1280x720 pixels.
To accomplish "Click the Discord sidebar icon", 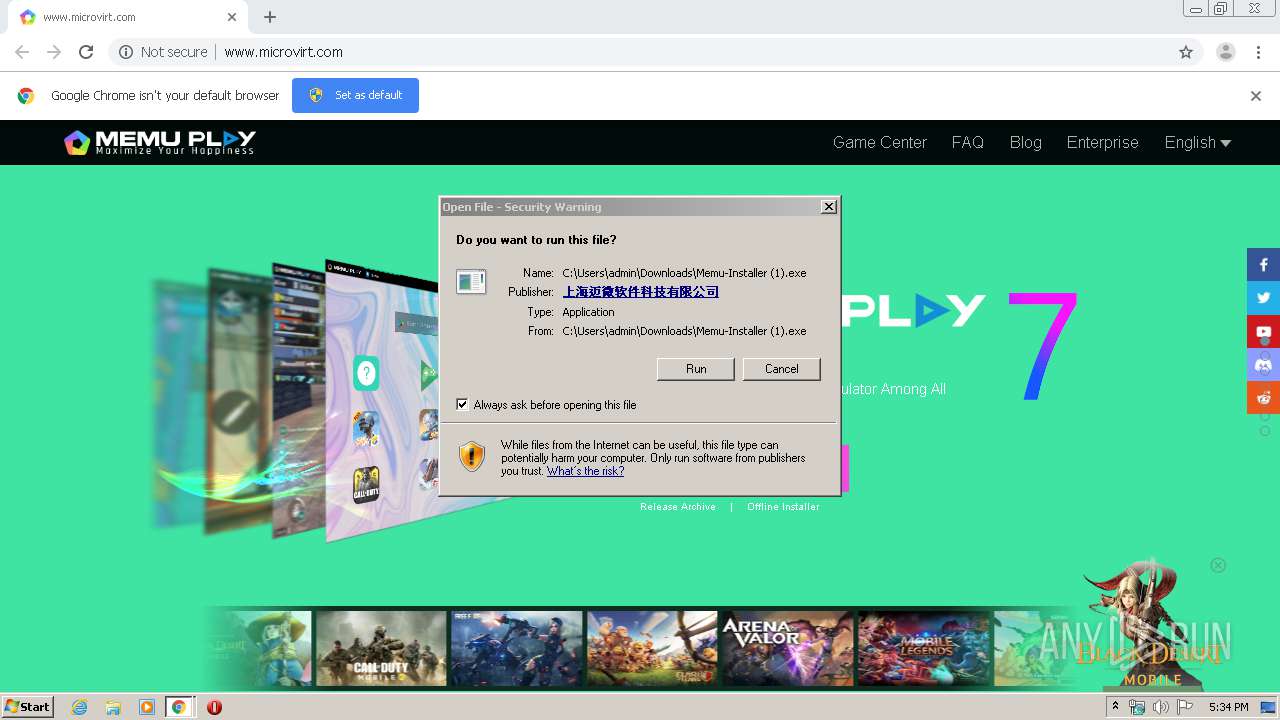I will coord(1263,364).
